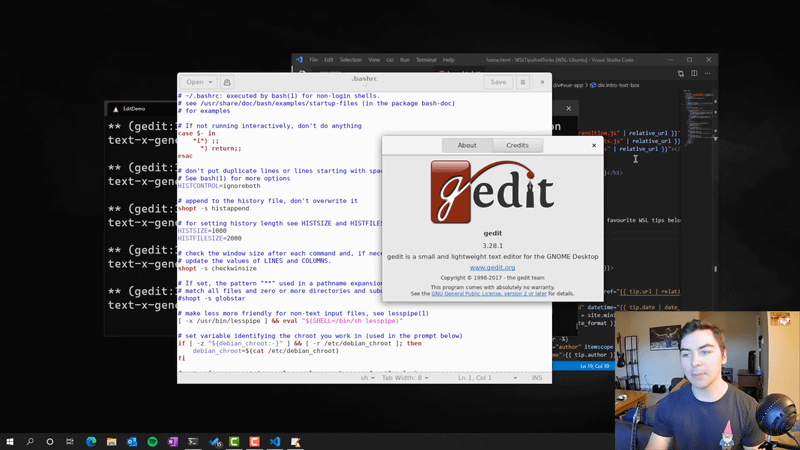Click the Save button in gedit
The image size is (800, 450).
click(x=498, y=82)
